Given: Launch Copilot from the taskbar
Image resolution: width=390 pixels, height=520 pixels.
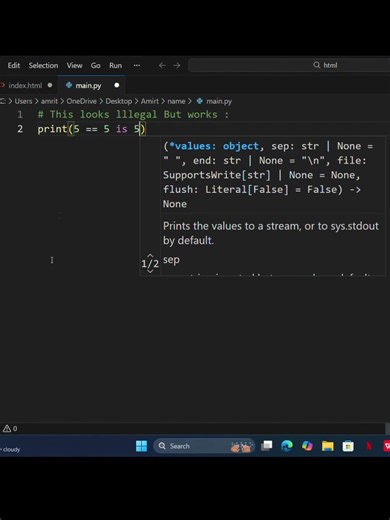Looking at the screenshot, I should click(307, 446).
